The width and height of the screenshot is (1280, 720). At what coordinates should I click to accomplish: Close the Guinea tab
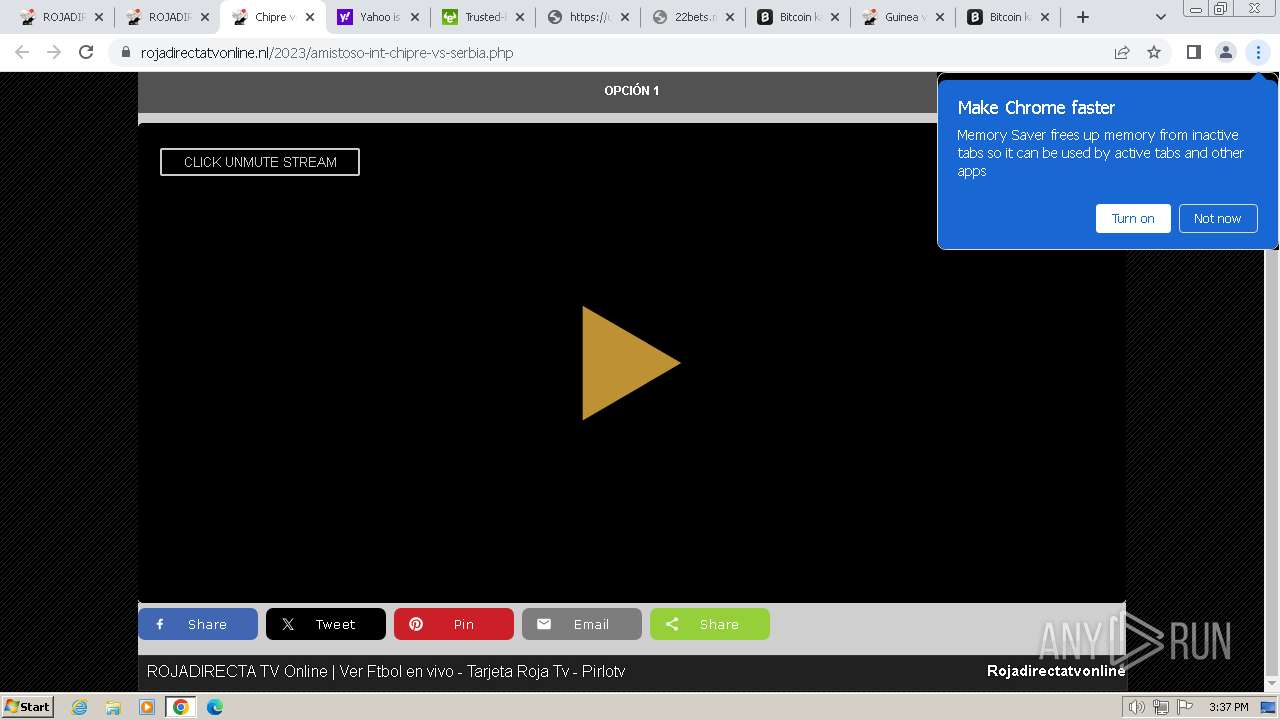click(940, 17)
